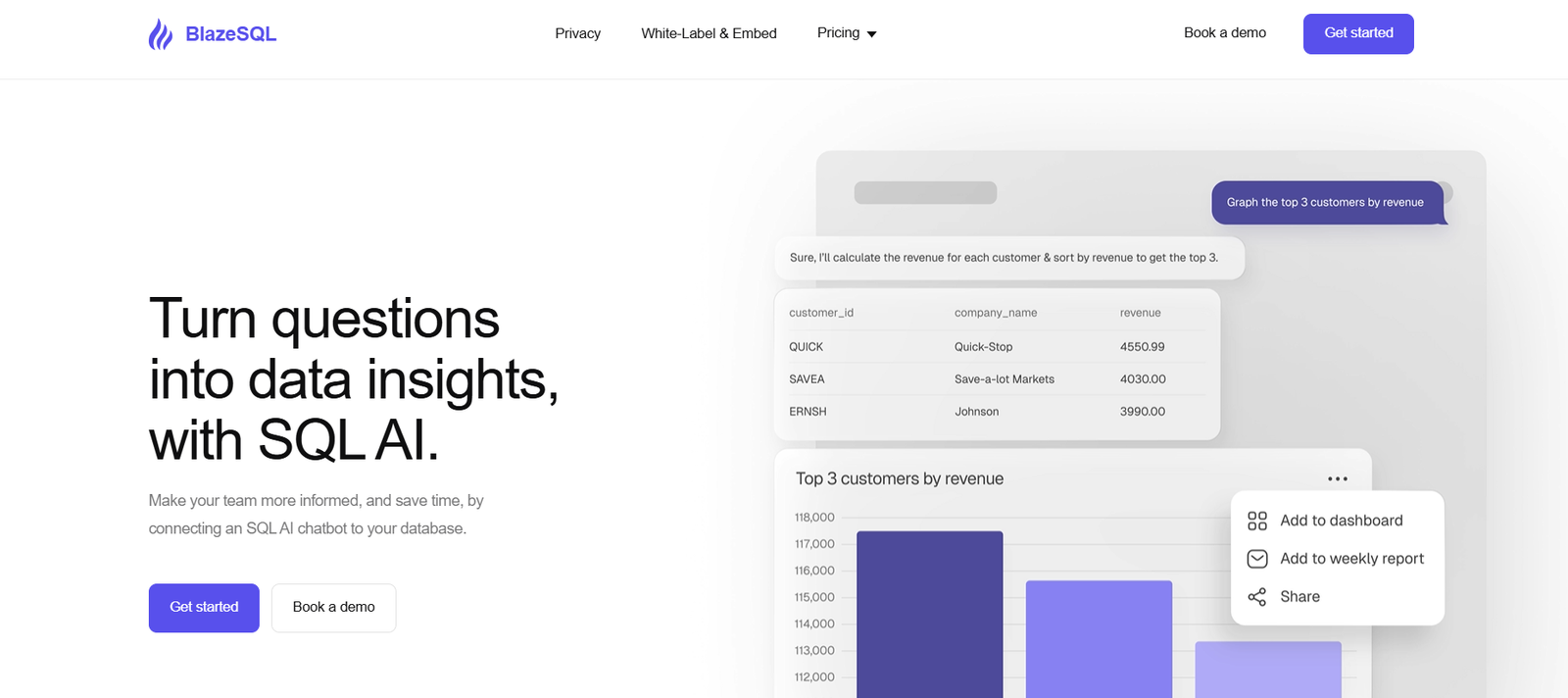The width and height of the screenshot is (1568, 698).
Task: Click the 'Top 3 customers by revenue' title
Action: coord(900,479)
